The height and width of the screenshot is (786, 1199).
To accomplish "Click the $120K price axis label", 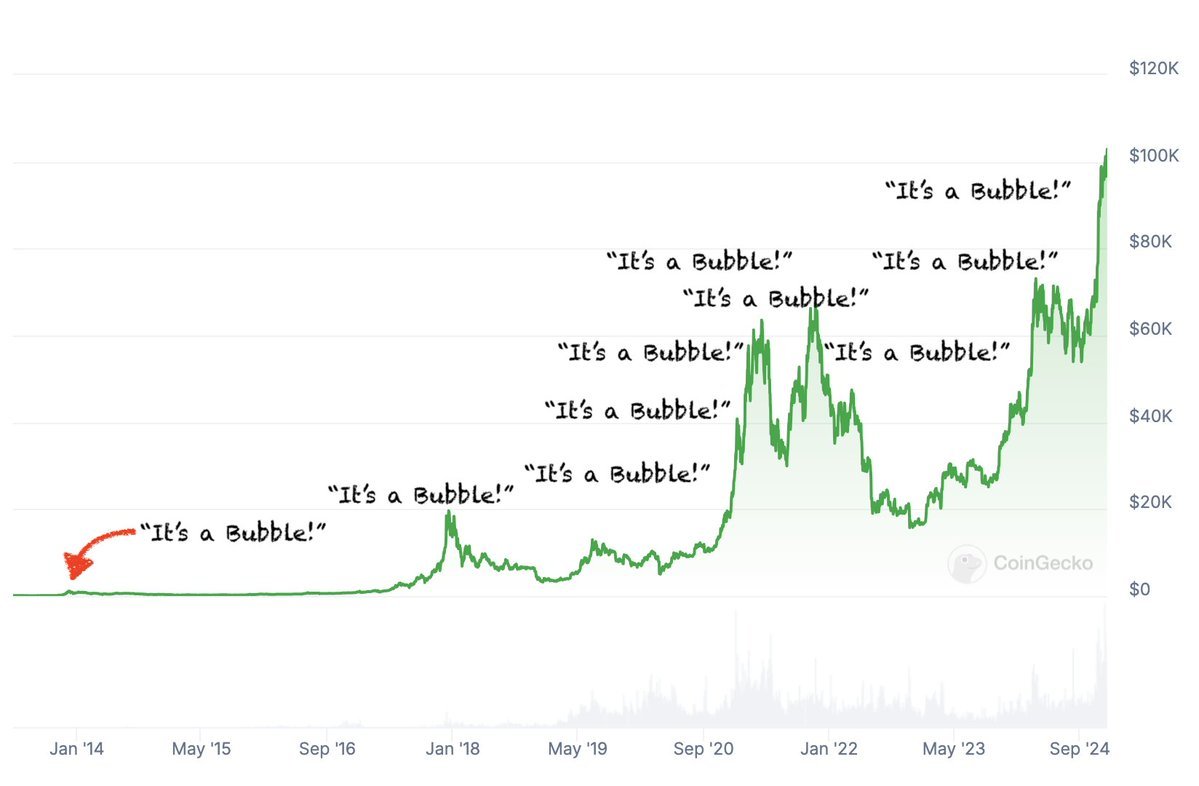I will pos(1153,69).
